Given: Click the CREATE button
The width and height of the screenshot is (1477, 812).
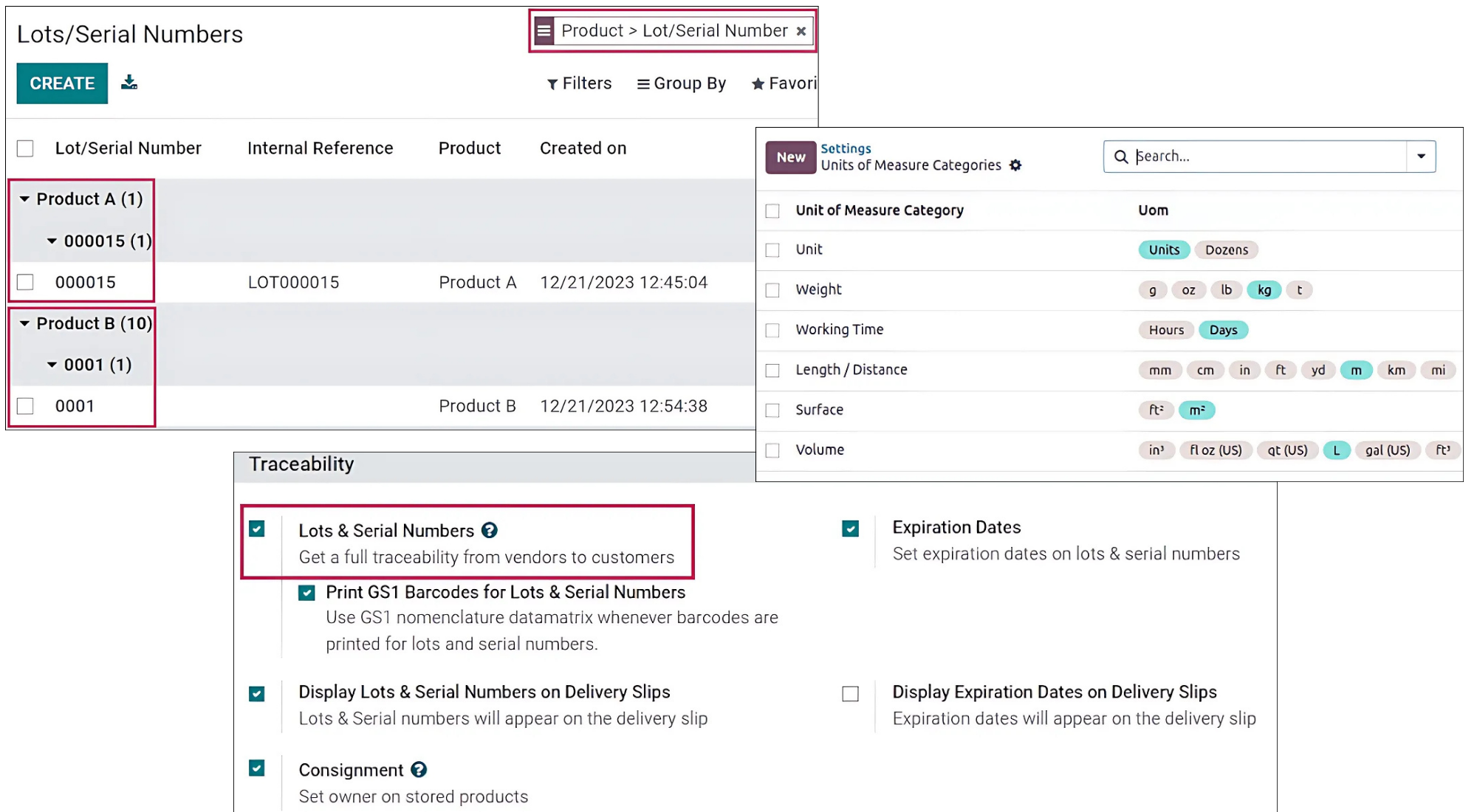Looking at the screenshot, I should click(62, 83).
